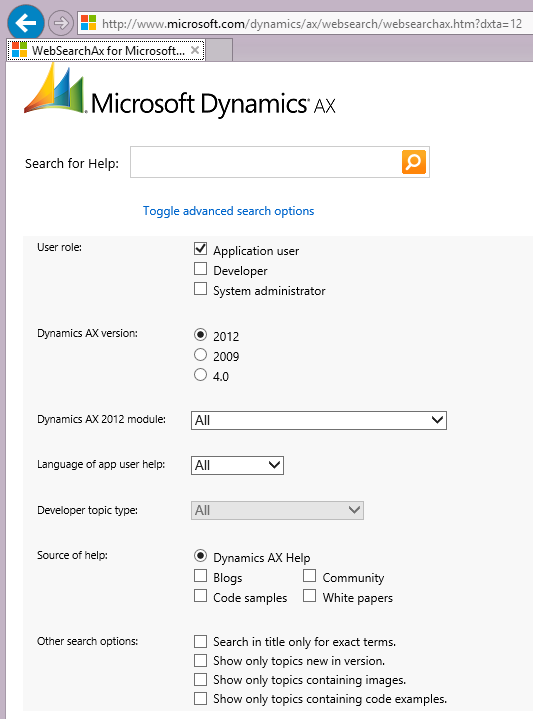The height and width of the screenshot is (719, 533).
Task: Go back with the browser back arrow
Action: tap(26, 22)
